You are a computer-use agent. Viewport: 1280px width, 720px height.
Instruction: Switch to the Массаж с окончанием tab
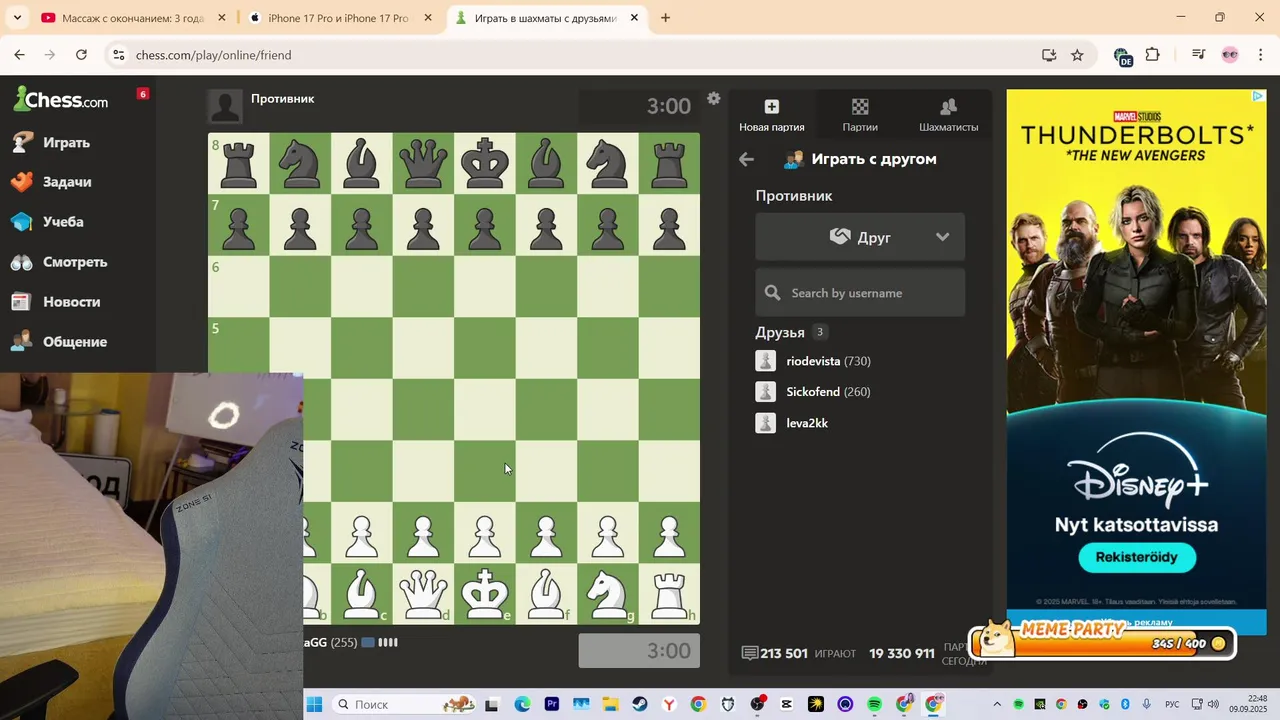click(133, 18)
